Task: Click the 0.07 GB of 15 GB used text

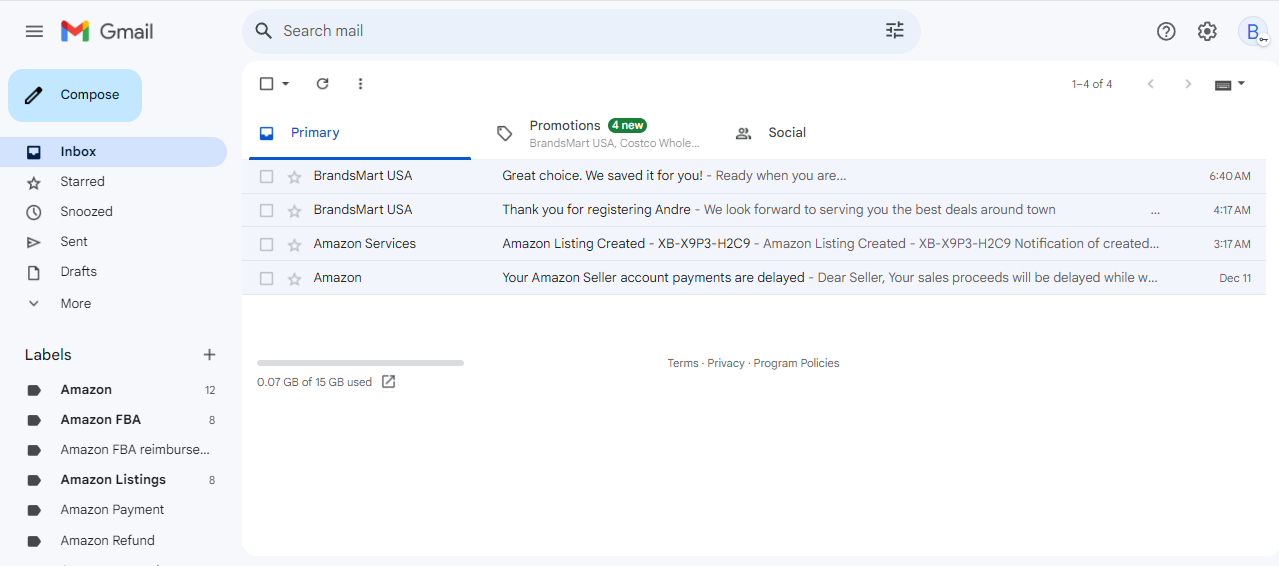Action: (x=314, y=382)
